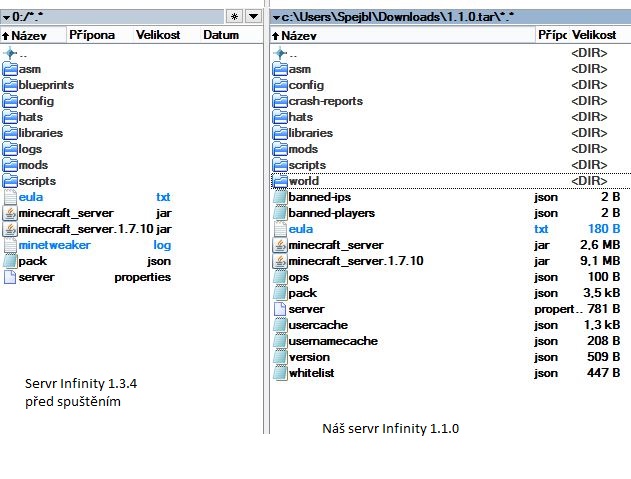Click the whitelist json file icon

click(x=280, y=373)
